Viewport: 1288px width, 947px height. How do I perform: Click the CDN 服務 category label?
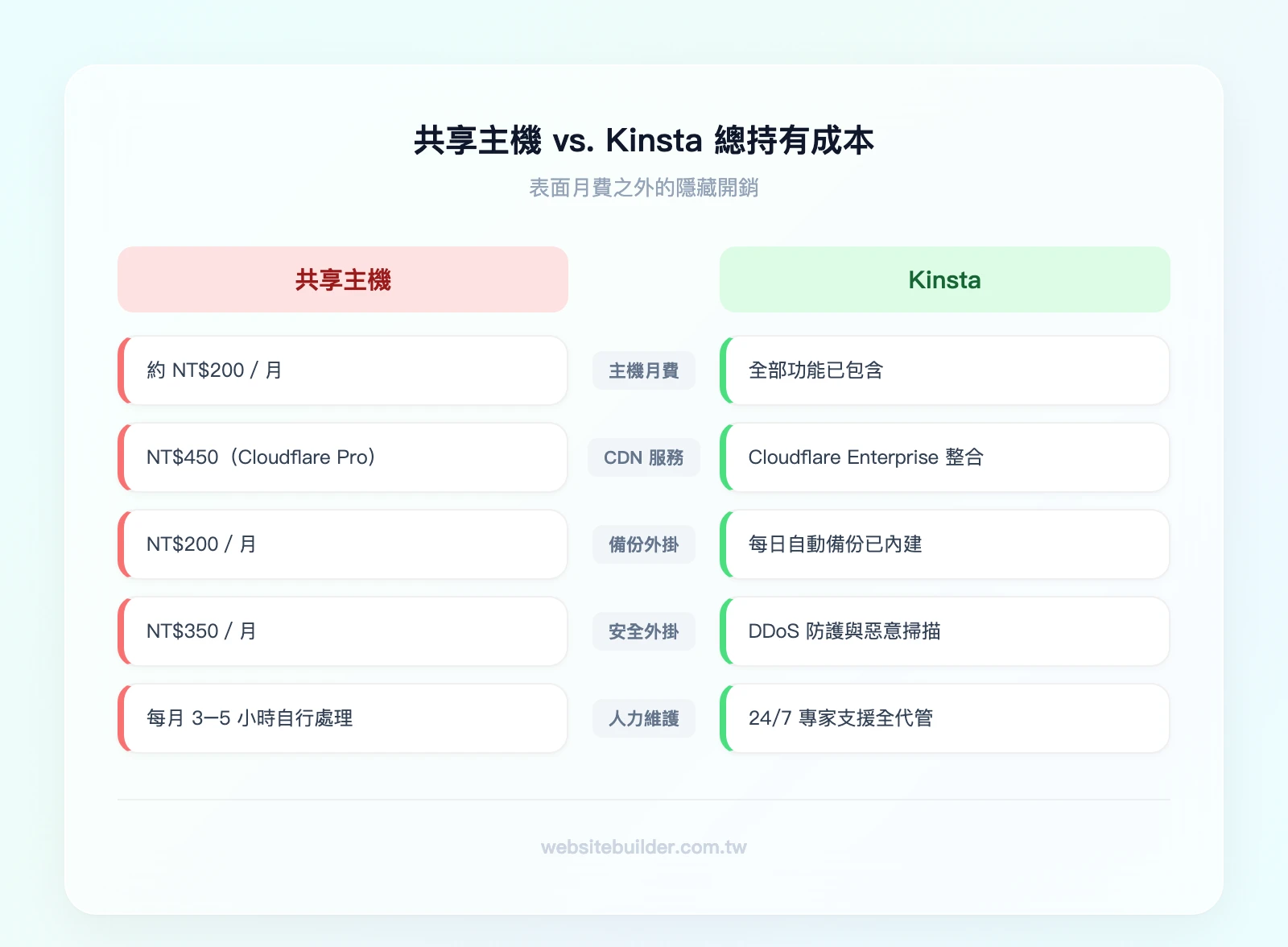643,457
